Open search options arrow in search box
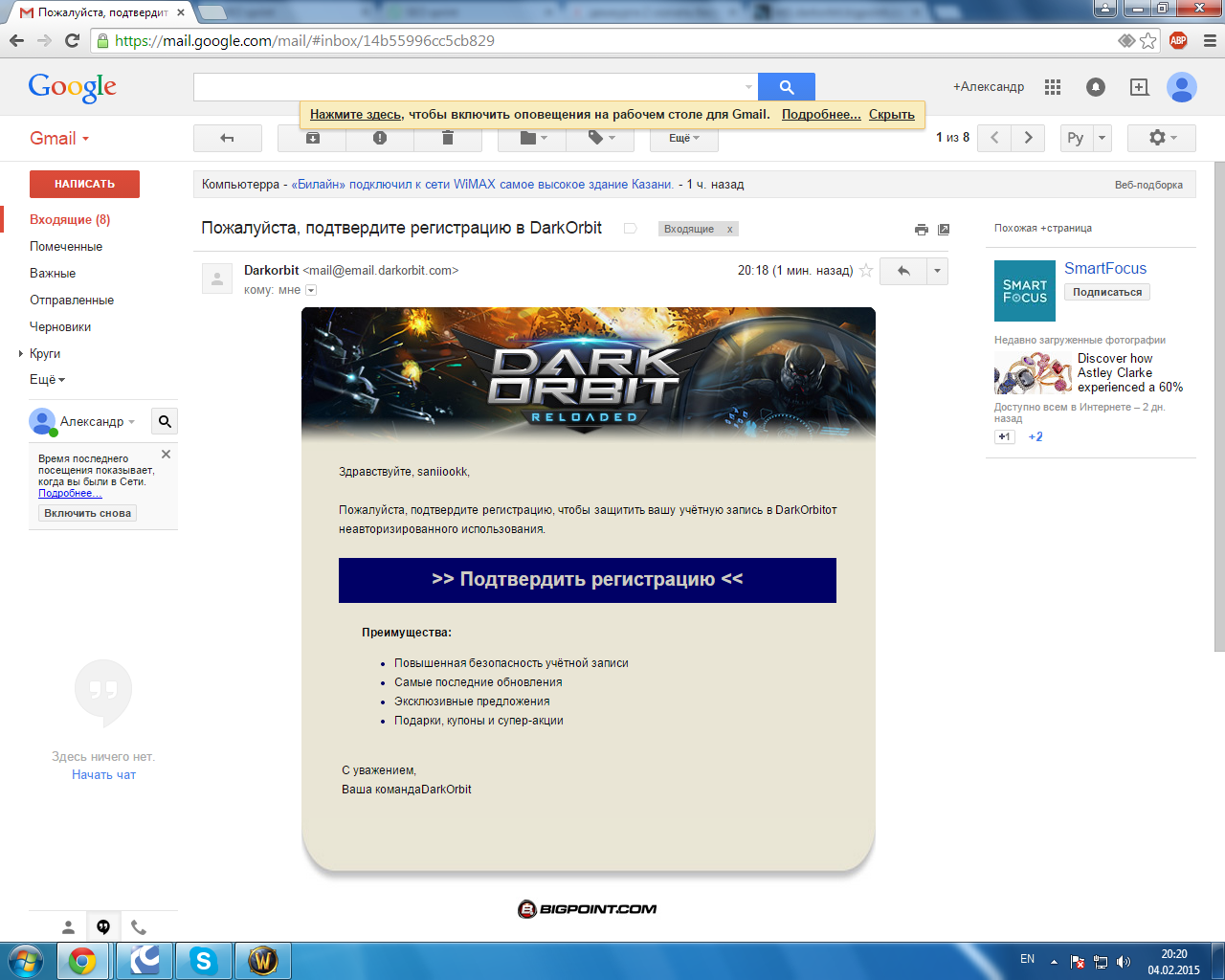 [748, 87]
